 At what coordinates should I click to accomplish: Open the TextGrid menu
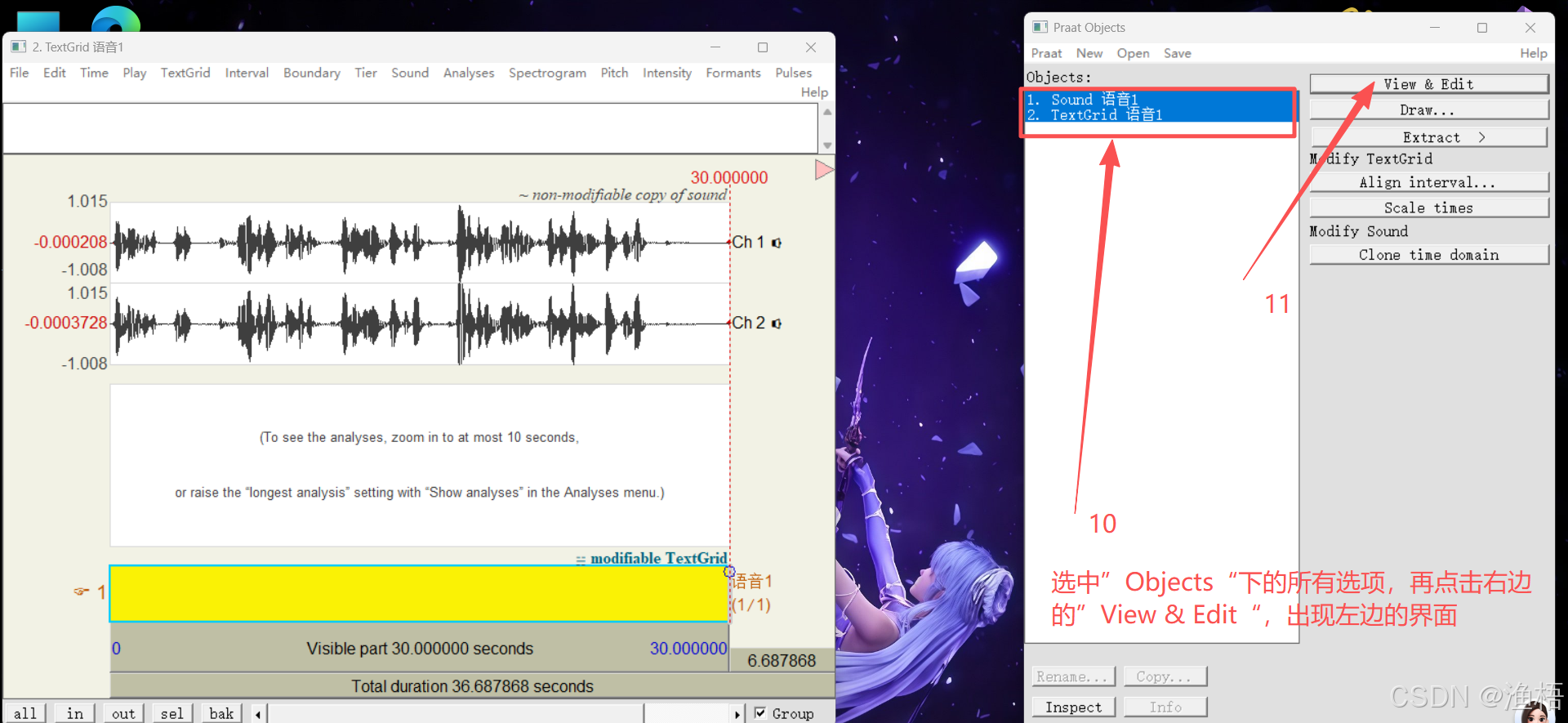[x=185, y=73]
